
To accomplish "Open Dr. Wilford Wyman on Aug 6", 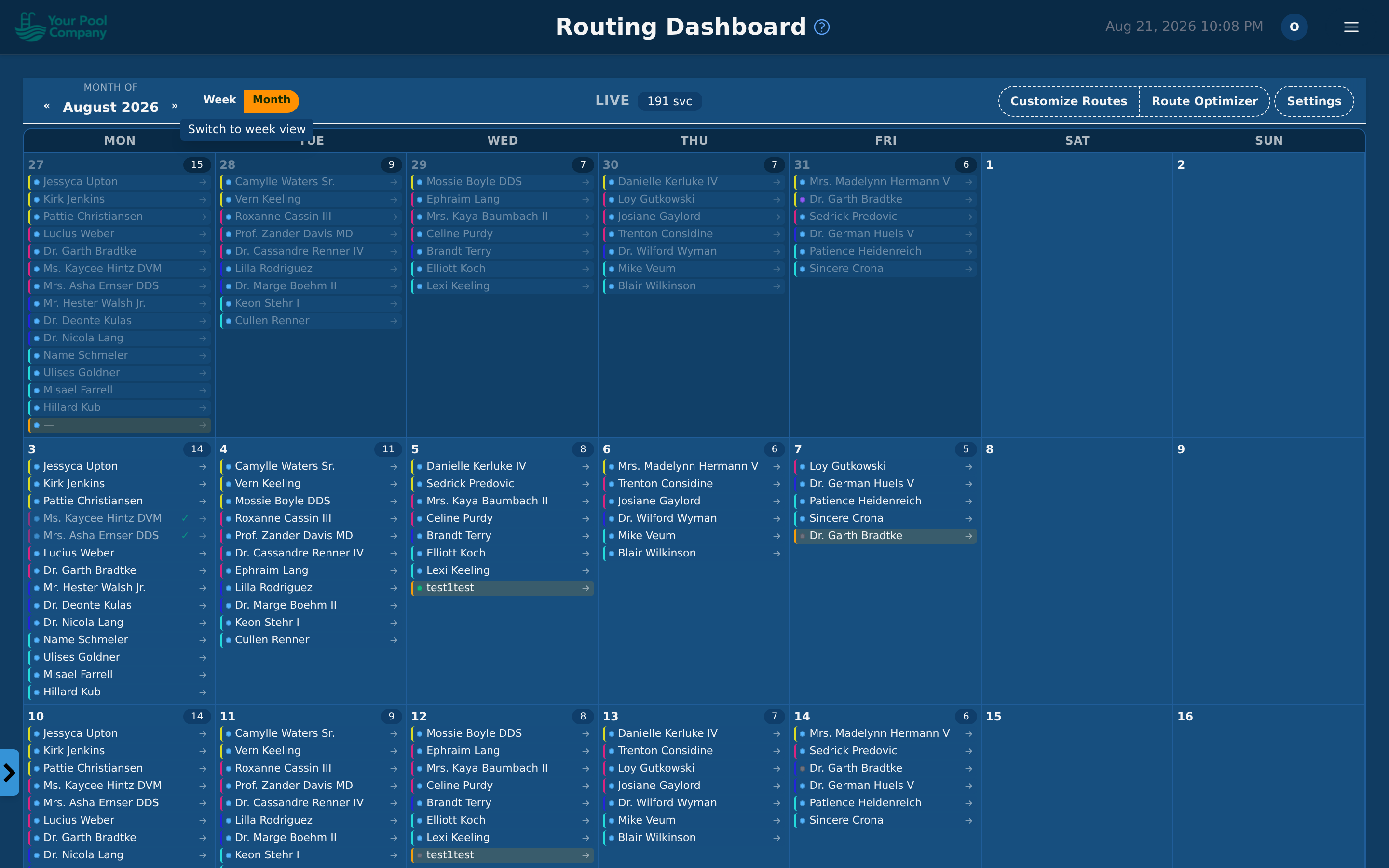I will (694, 518).
